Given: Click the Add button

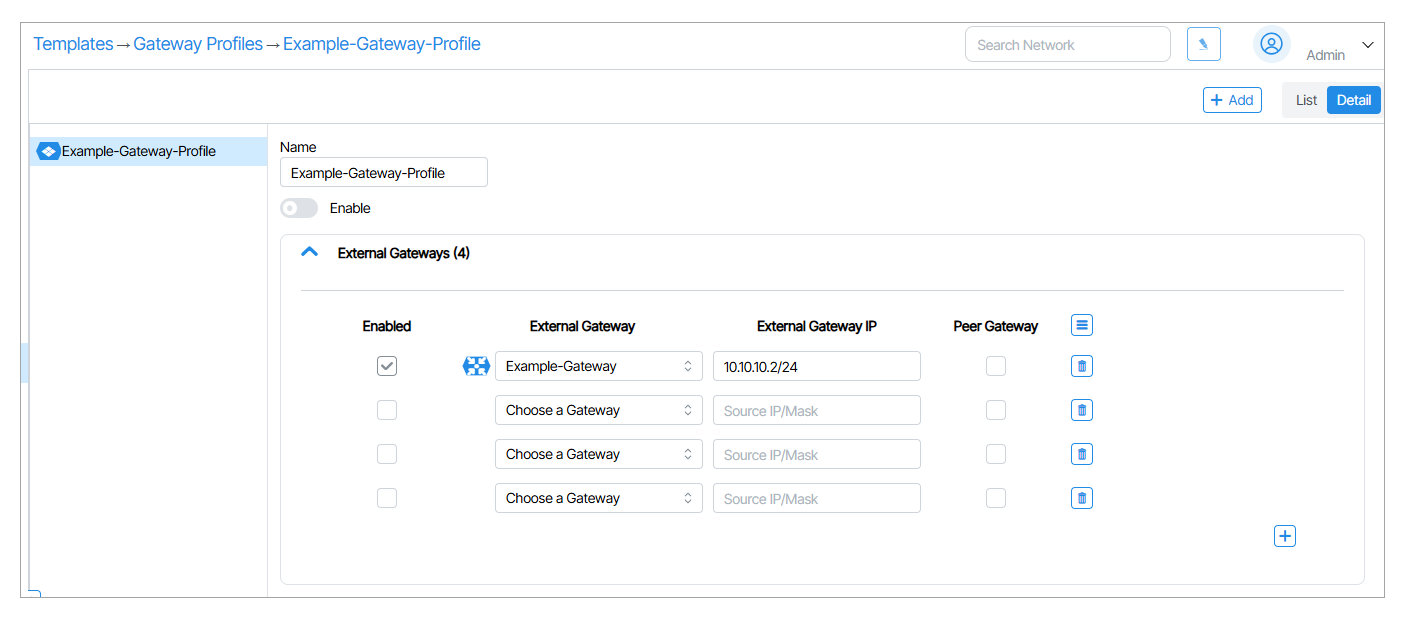Looking at the screenshot, I should 1231,100.
